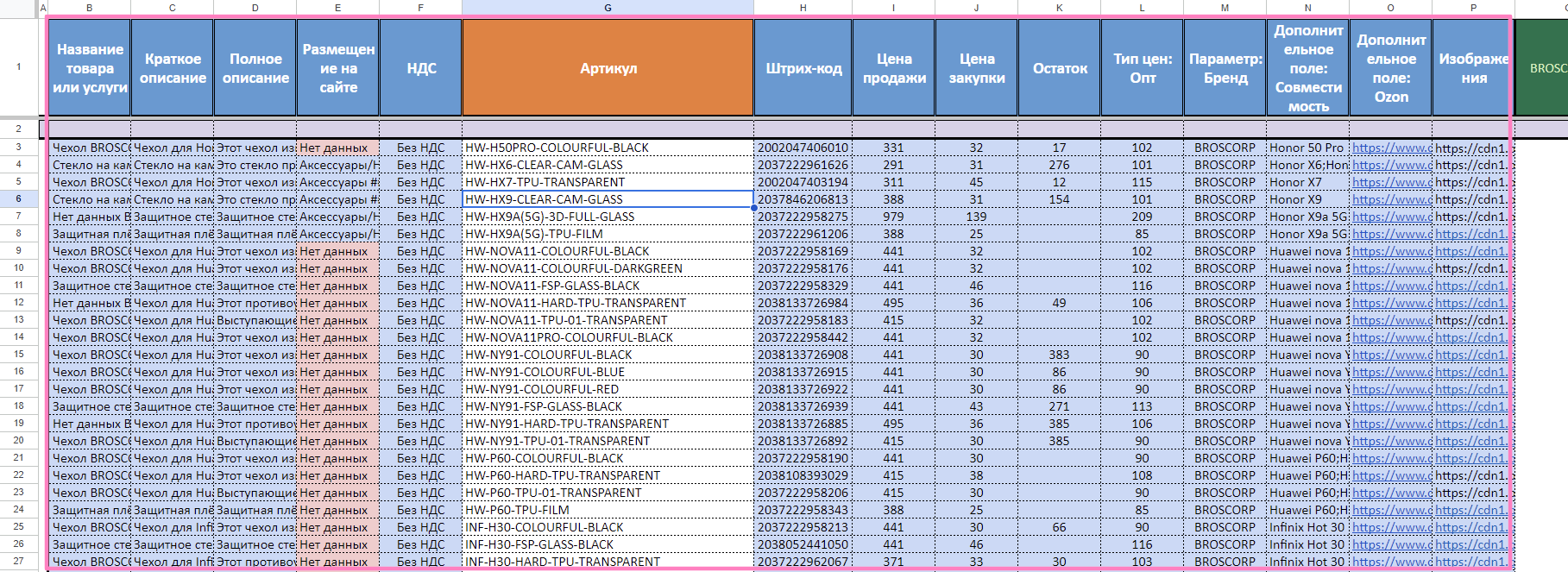
Task: Open Ozon link in HW-P60-COLOURFUL-BLACK row
Action: (1390, 458)
